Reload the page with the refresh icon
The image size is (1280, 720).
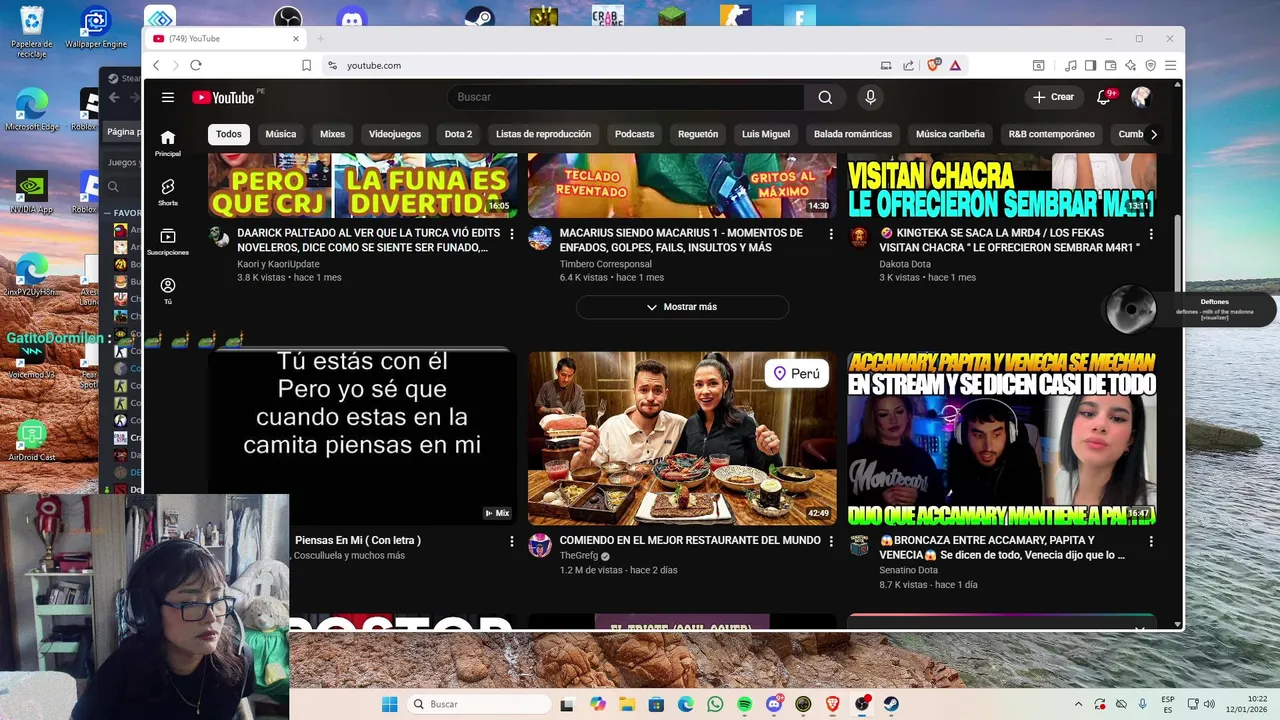(x=196, y=65)
